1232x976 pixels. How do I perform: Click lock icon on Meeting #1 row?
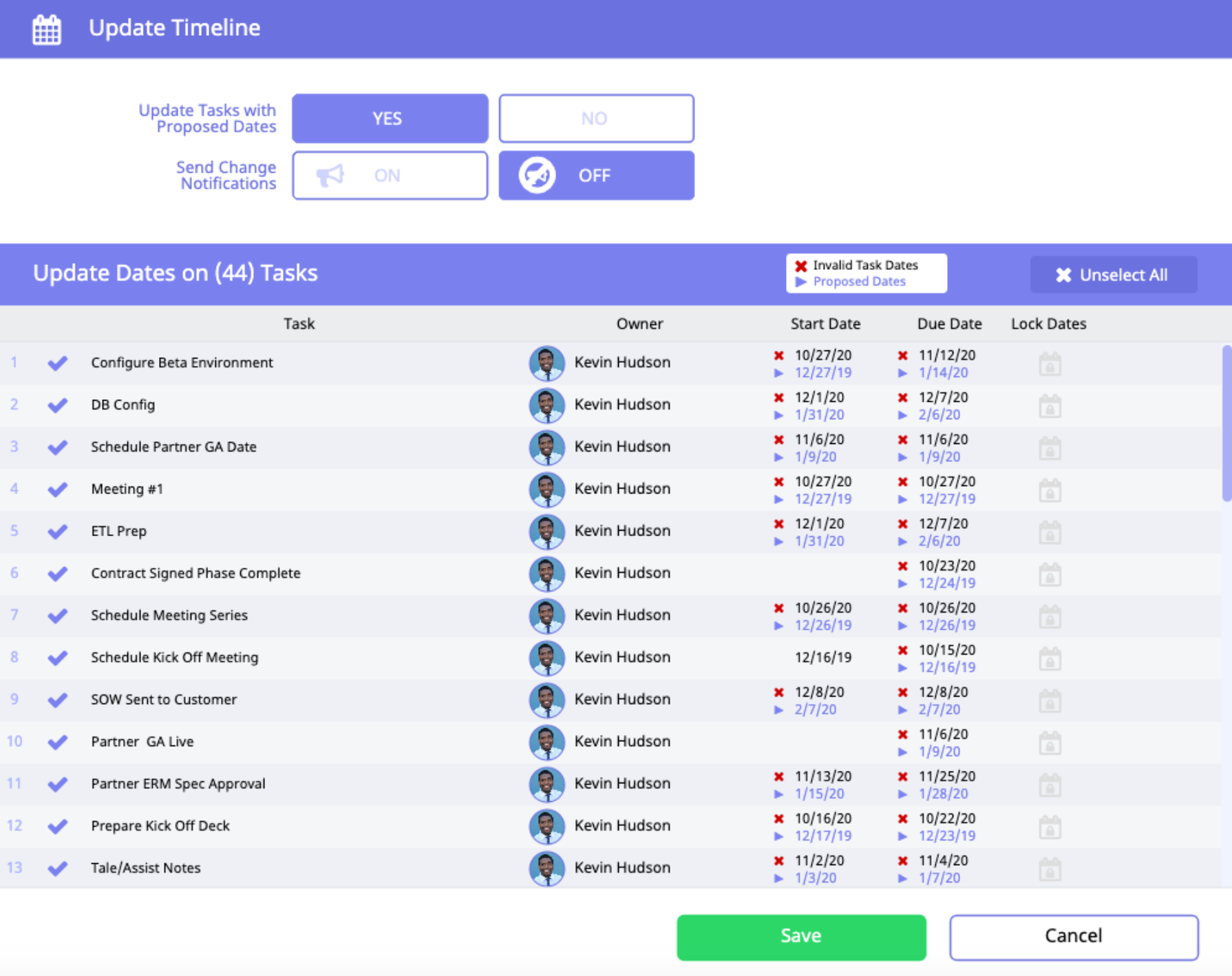[1050, 491]
